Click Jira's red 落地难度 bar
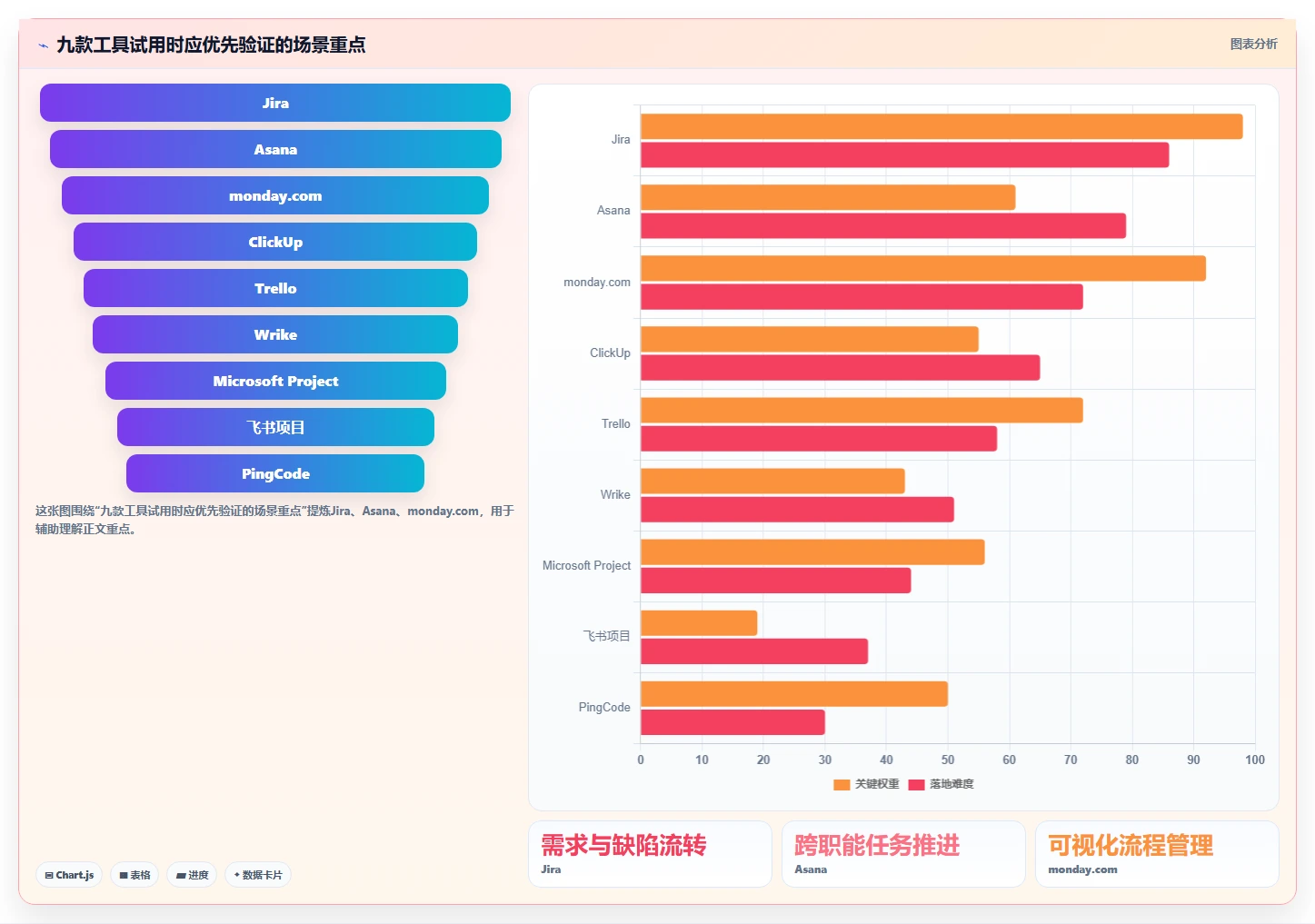Viewport: 1315px width, 924px height. pyautogui.click(x=904, y=154)
